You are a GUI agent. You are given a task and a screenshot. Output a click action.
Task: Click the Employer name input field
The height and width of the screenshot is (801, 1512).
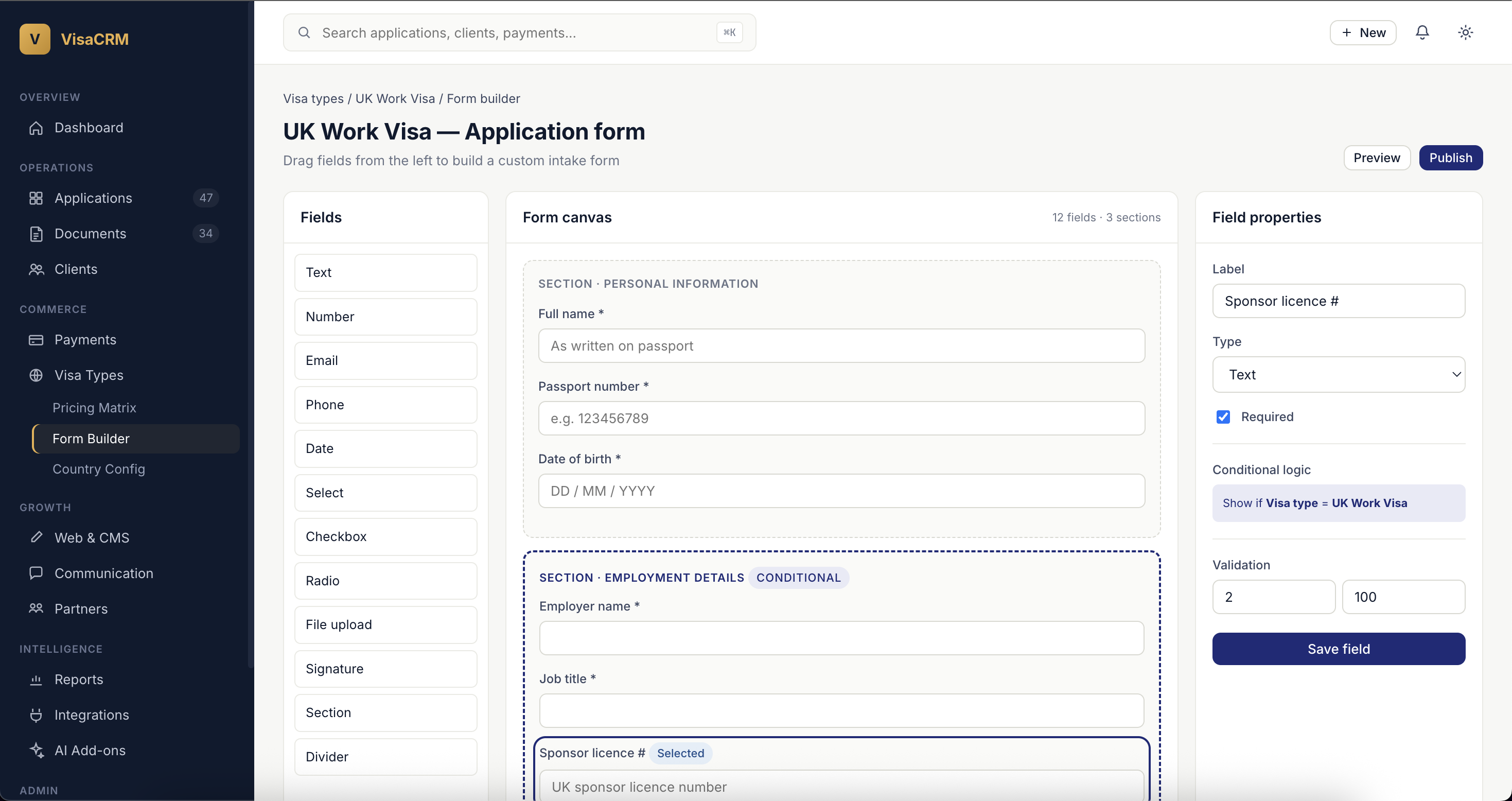click(842, 638)
